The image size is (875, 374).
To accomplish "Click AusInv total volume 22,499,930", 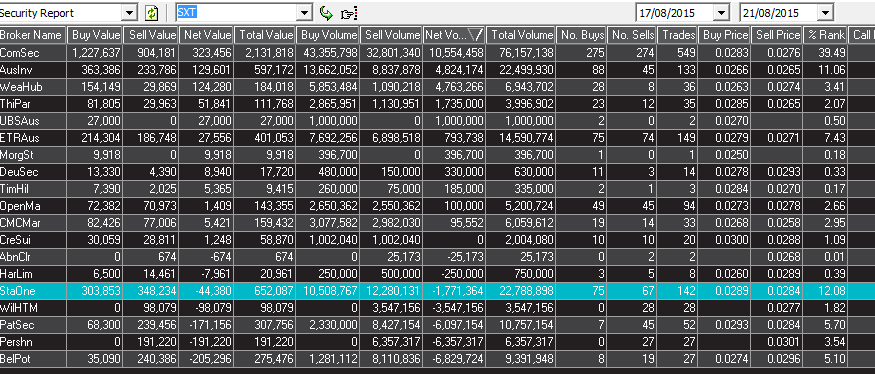I will coord(527,70).
